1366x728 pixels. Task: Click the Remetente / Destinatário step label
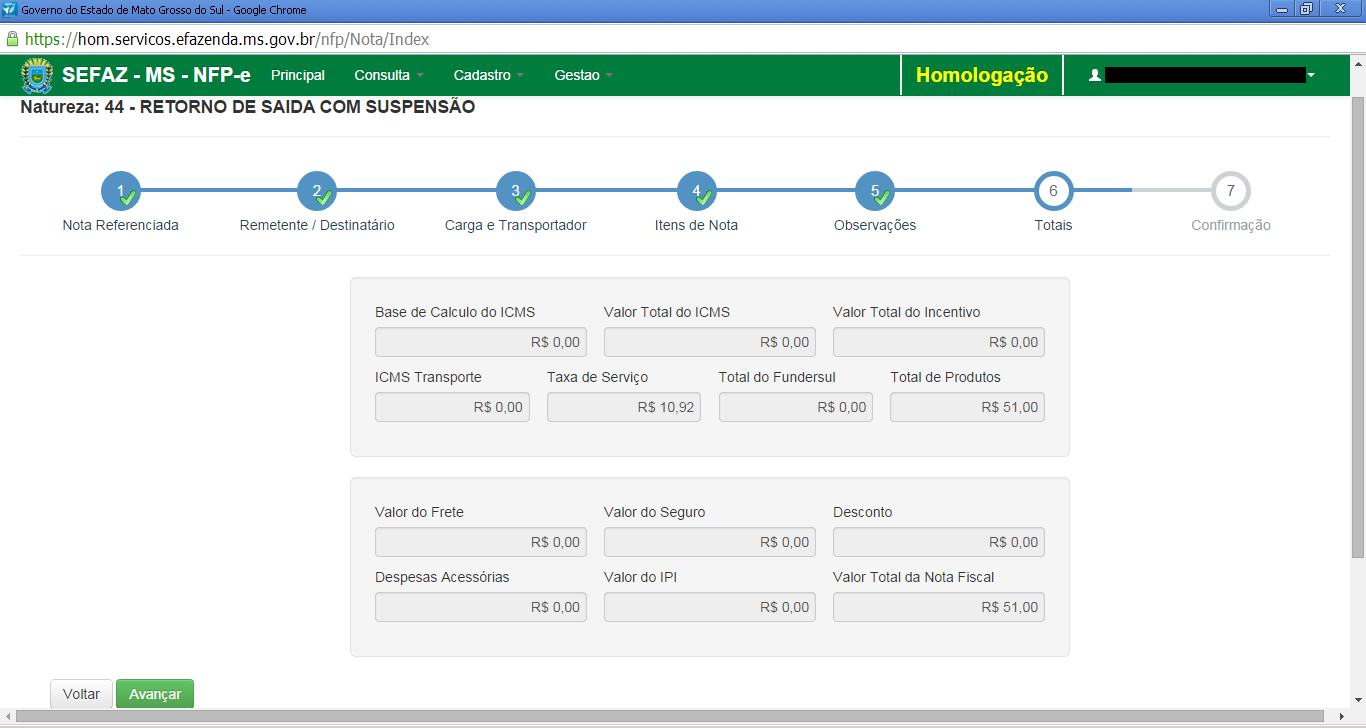[x=317, y=225]
